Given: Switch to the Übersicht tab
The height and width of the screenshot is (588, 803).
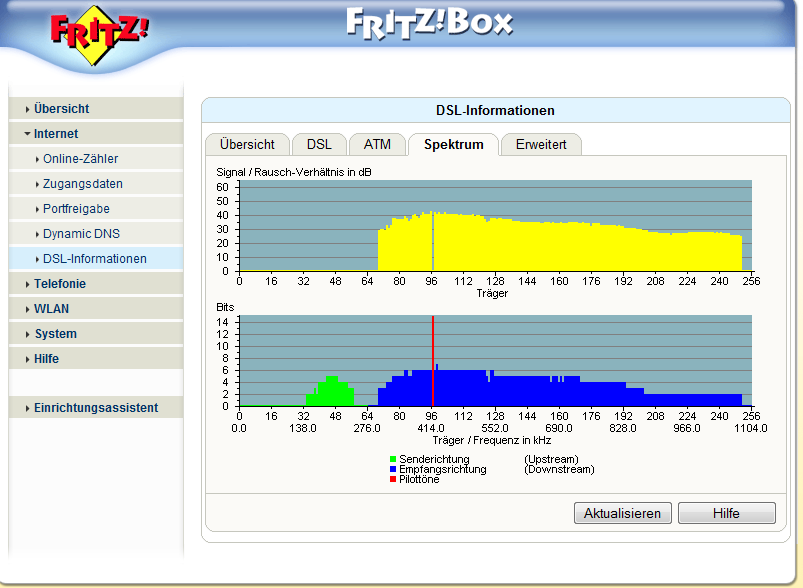Looking at the screenshot, I should click(247, 144).
